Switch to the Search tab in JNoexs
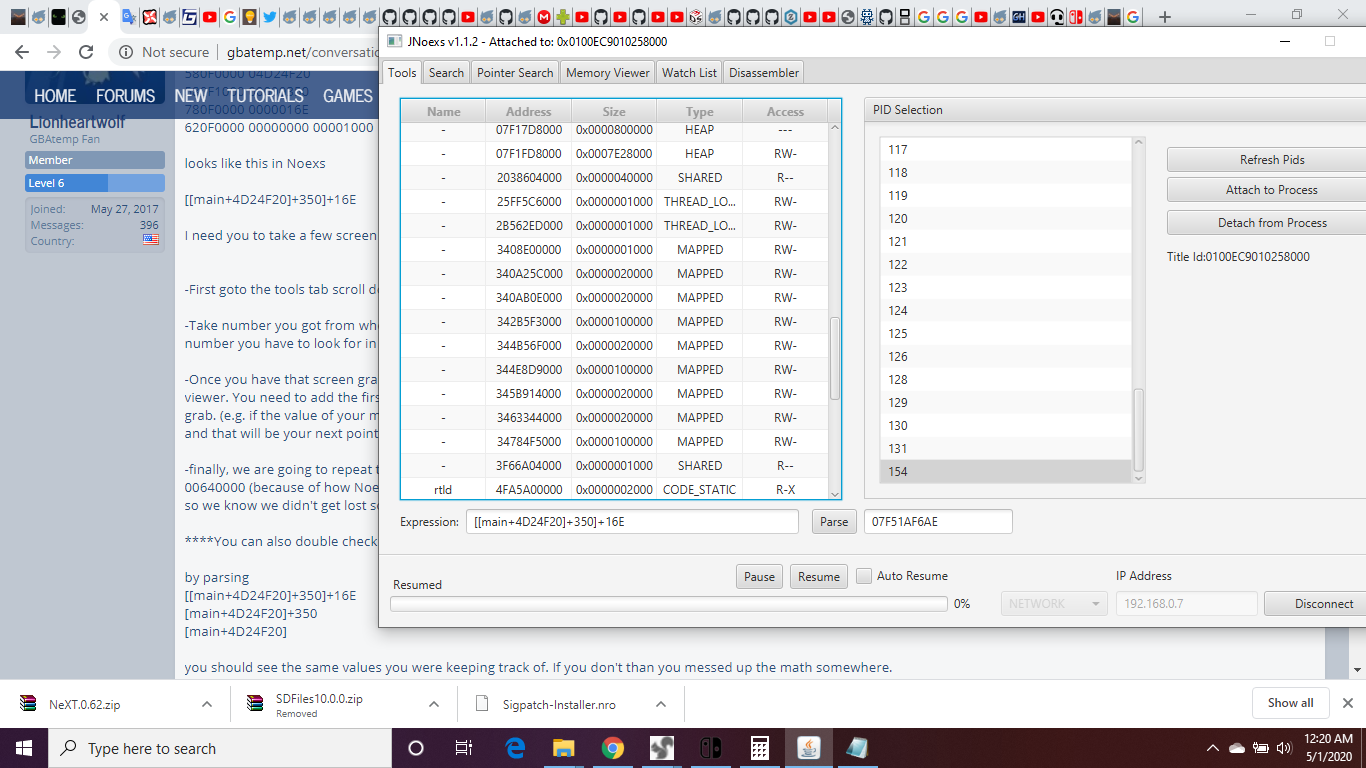The width and height of the screenshot is (1366, 768). [x=446, y=72]
